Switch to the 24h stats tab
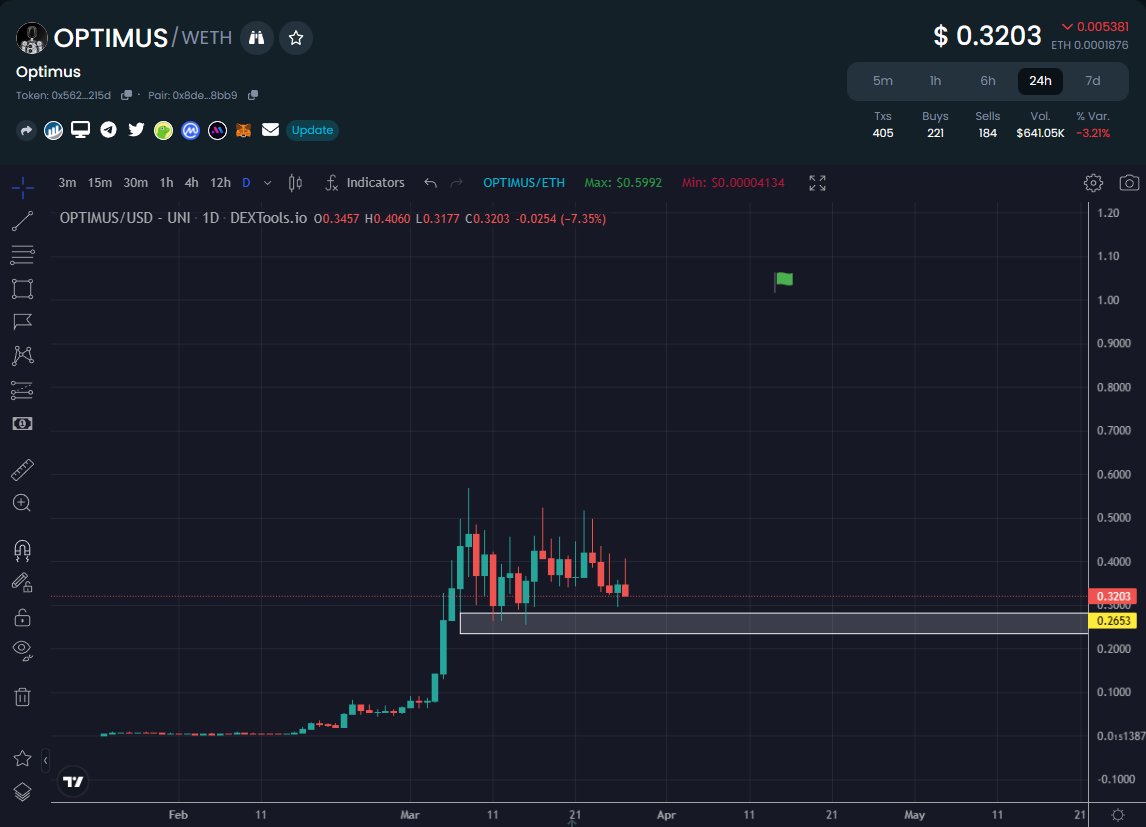Image resolution: width=1146 pixels, height=827 pixels. (1040, 81)
